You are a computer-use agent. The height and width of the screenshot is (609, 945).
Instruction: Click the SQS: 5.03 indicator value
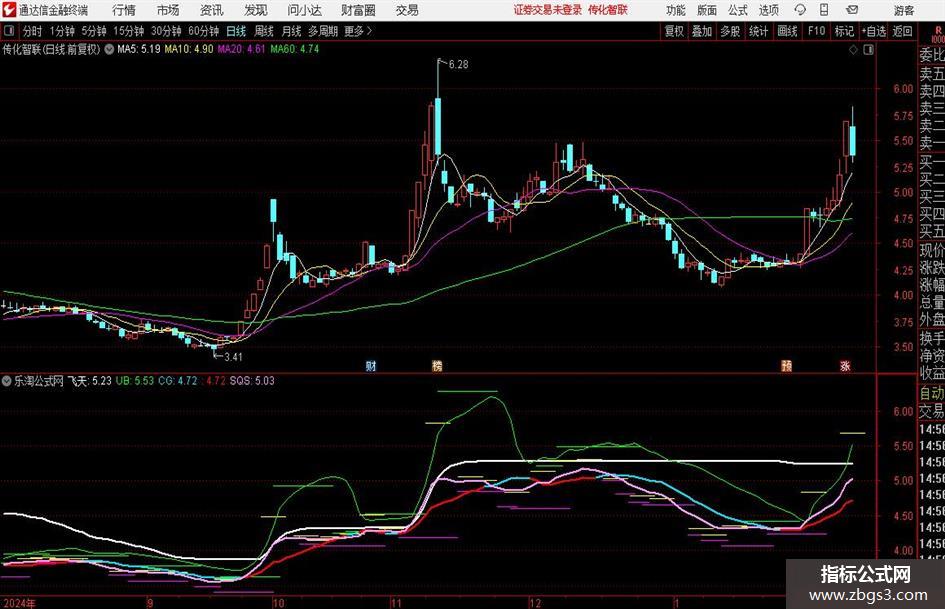(x=252, y=380)
